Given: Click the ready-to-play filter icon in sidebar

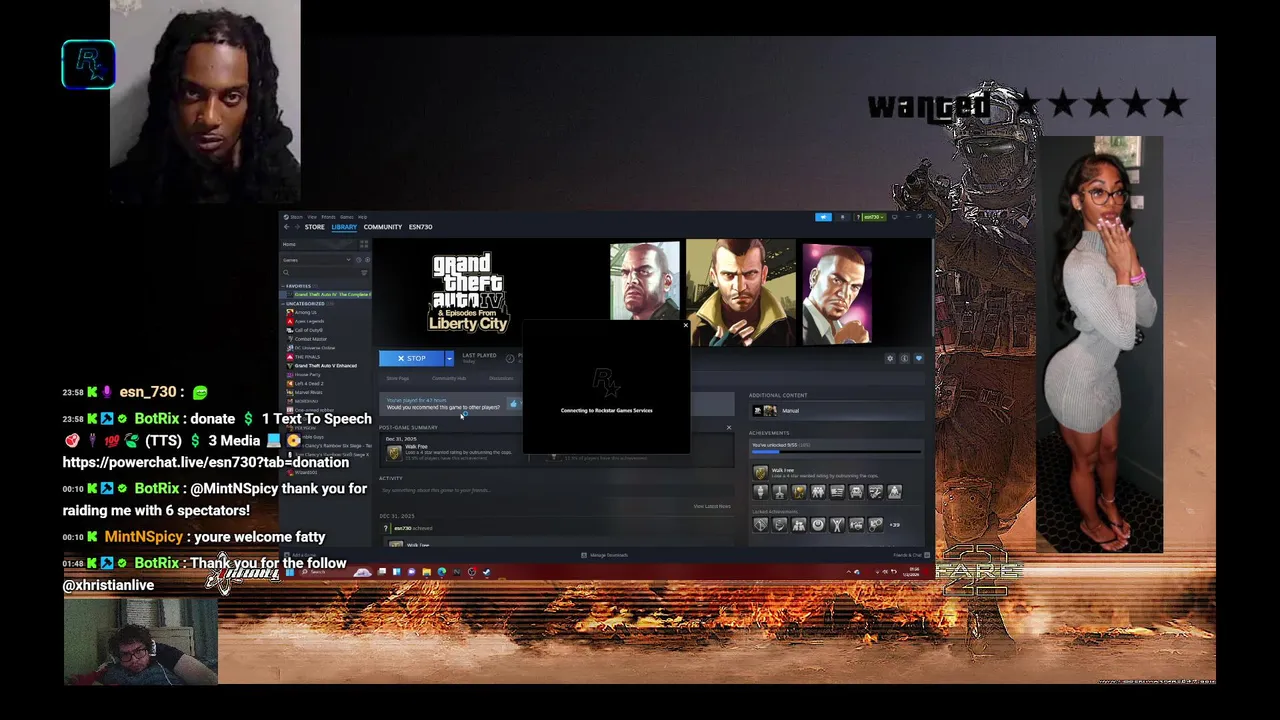Looking at the screenshot, I should [367, 260].
